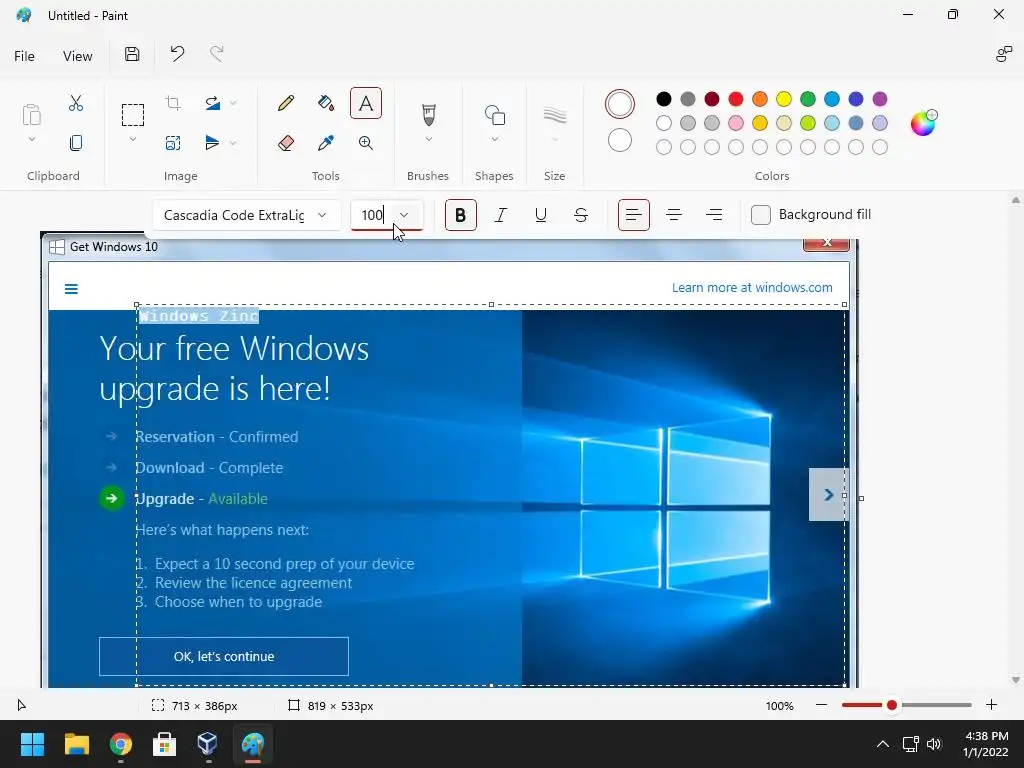This screenshot has height=768, width=1024.
Task: Select the Eraser tool
Action: pos(285,143)
